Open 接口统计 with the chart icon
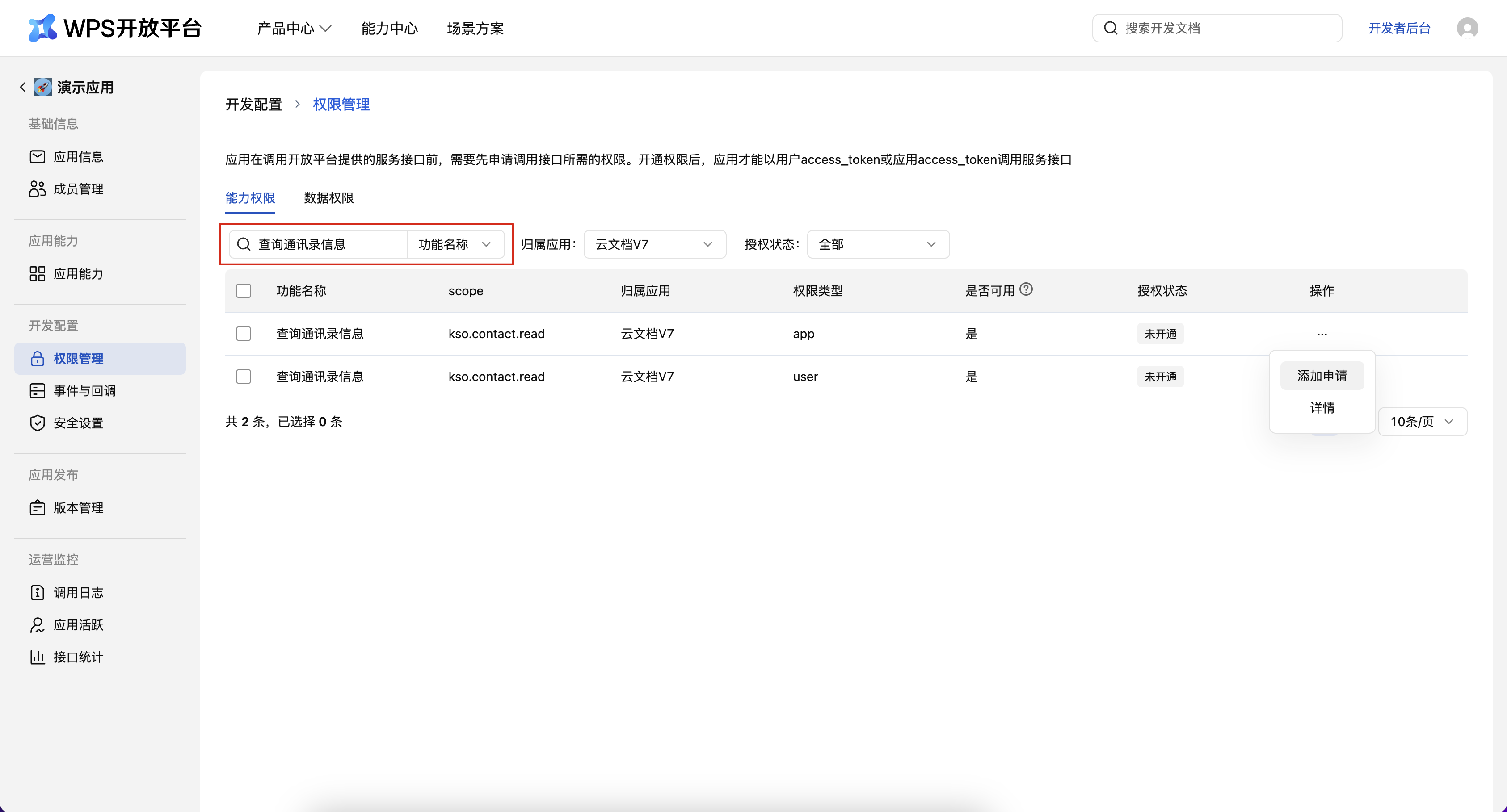 [x=78, y=657]
